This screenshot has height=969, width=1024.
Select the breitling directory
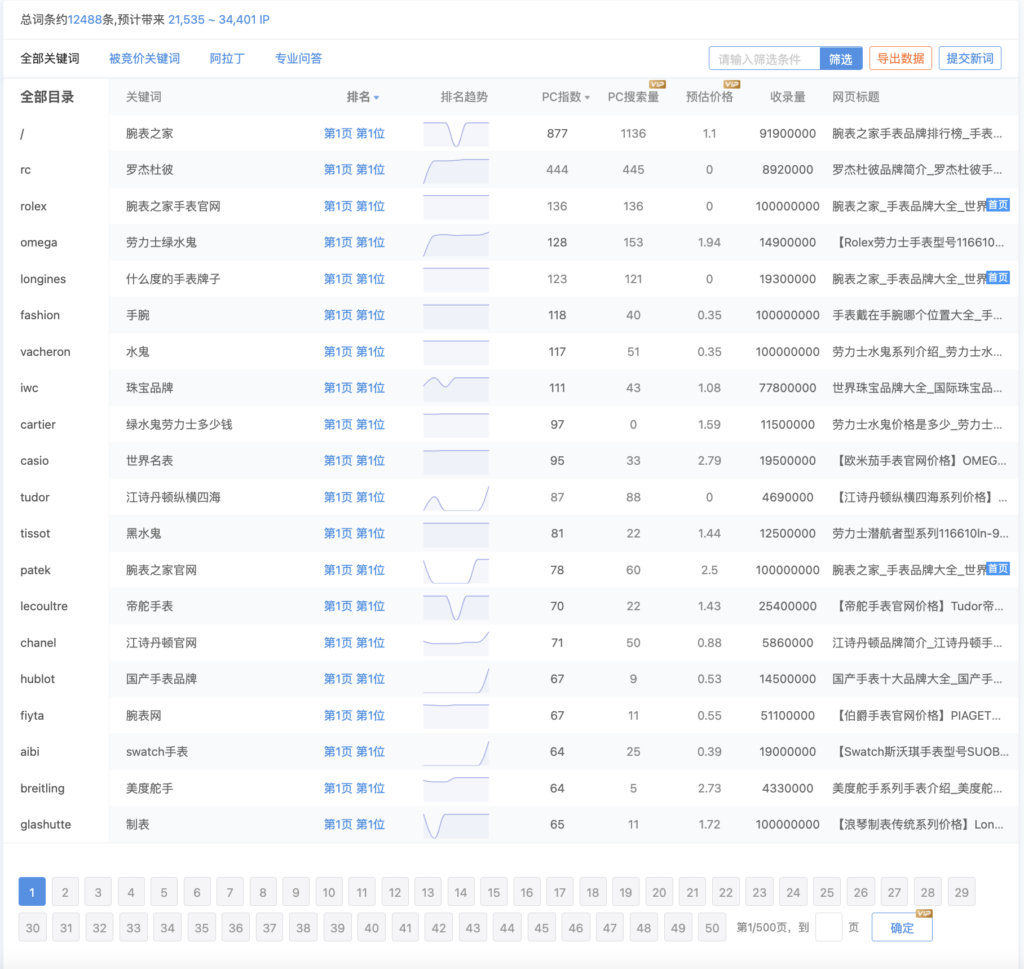pyautogui.click(x=42, y=788)
